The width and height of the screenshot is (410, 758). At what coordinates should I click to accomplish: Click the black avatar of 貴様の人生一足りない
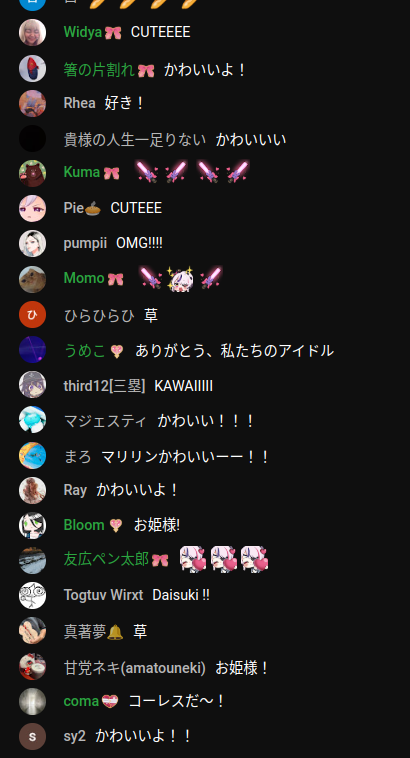[32, 138]
